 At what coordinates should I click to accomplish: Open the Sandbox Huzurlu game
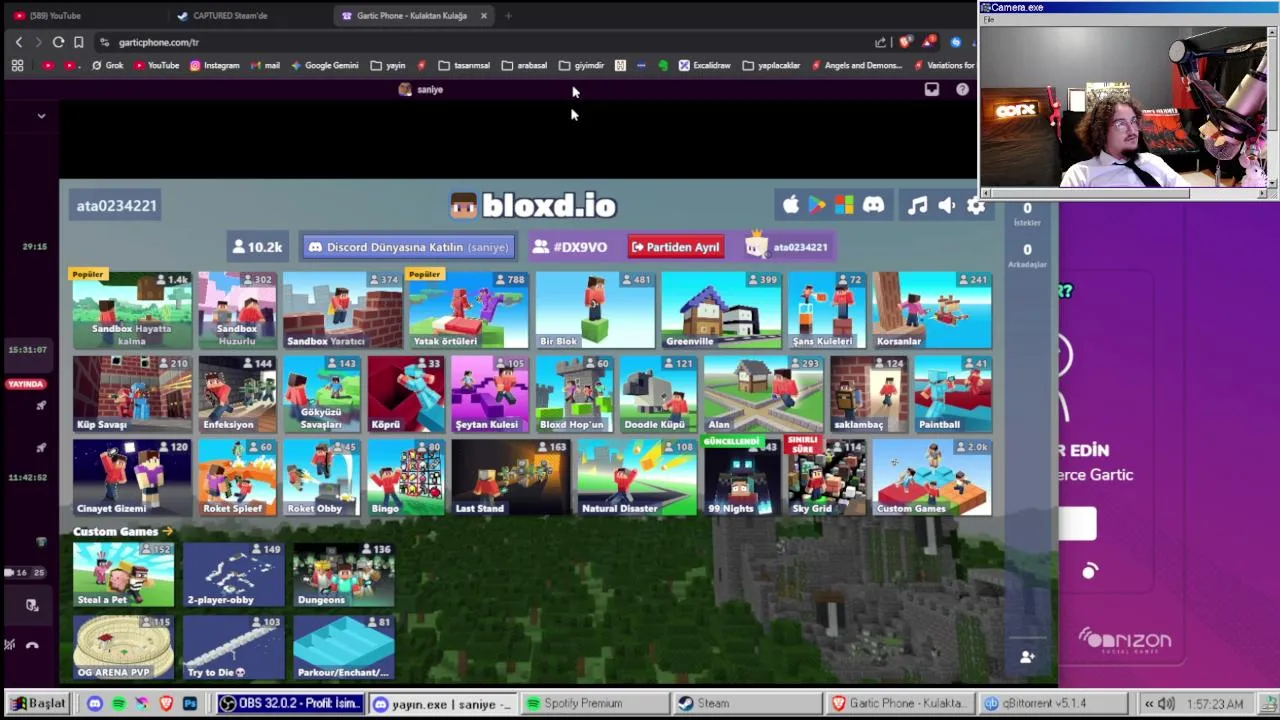[x=237, y=309]
